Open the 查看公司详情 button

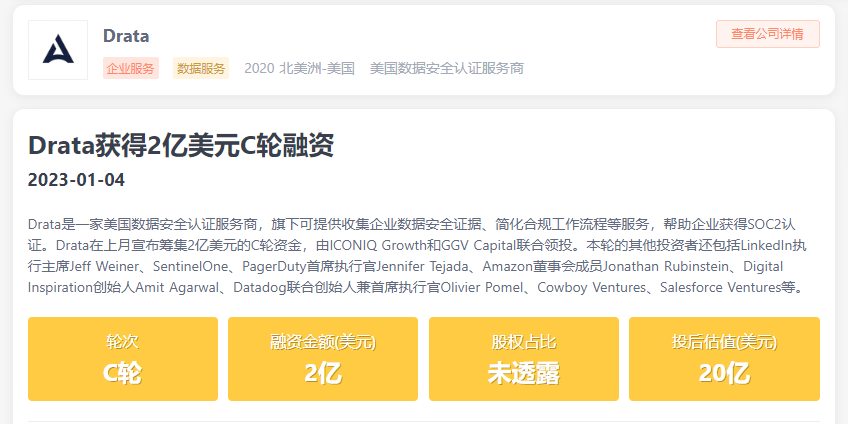[767, 33]
